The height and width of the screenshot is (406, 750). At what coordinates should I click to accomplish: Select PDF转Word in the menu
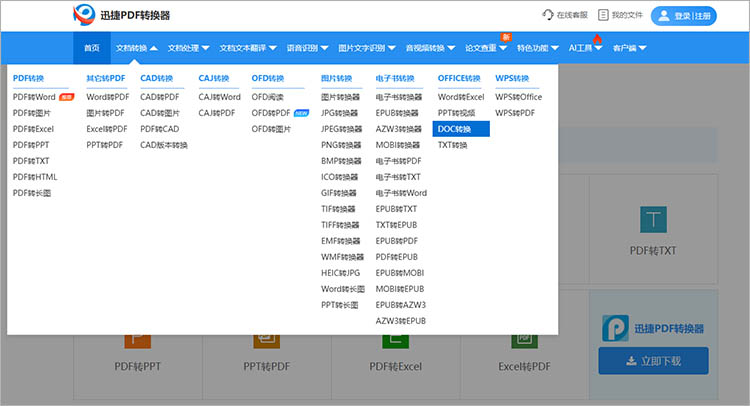pyautogui.click(x=34, y=97)
